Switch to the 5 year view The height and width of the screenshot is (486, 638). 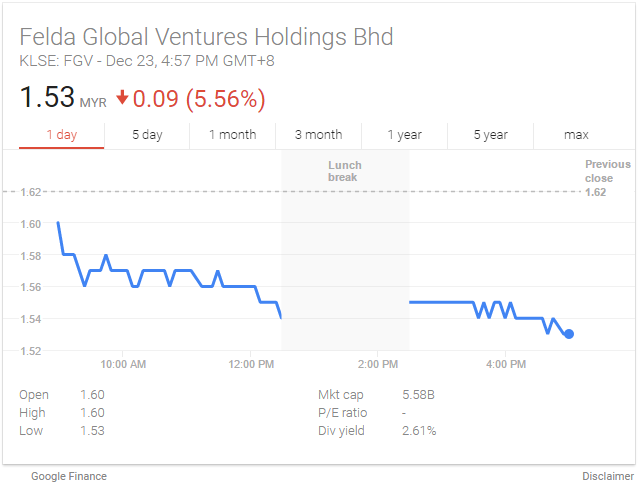tap(490, 135)
